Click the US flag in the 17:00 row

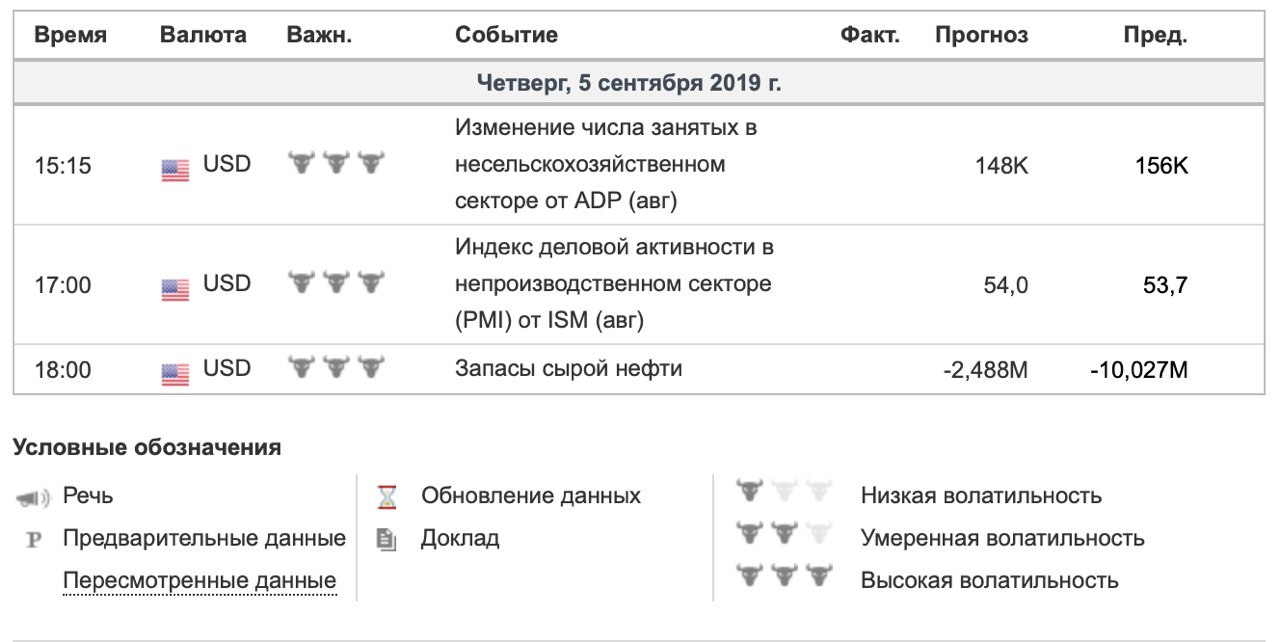click(175, 290)
